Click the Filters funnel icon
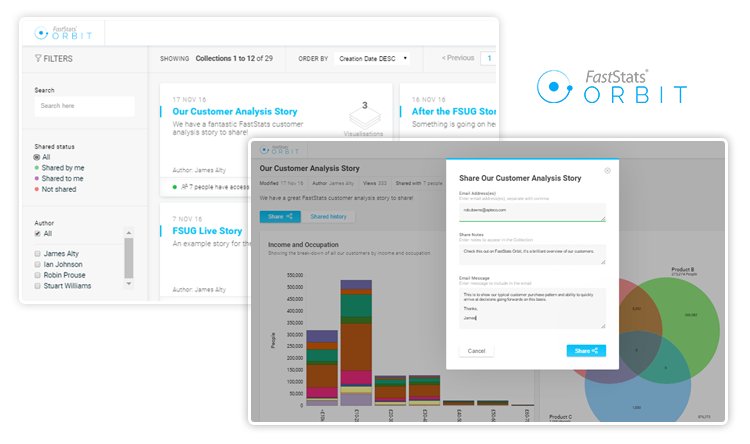750x444 pixels. tap(38, 58)
